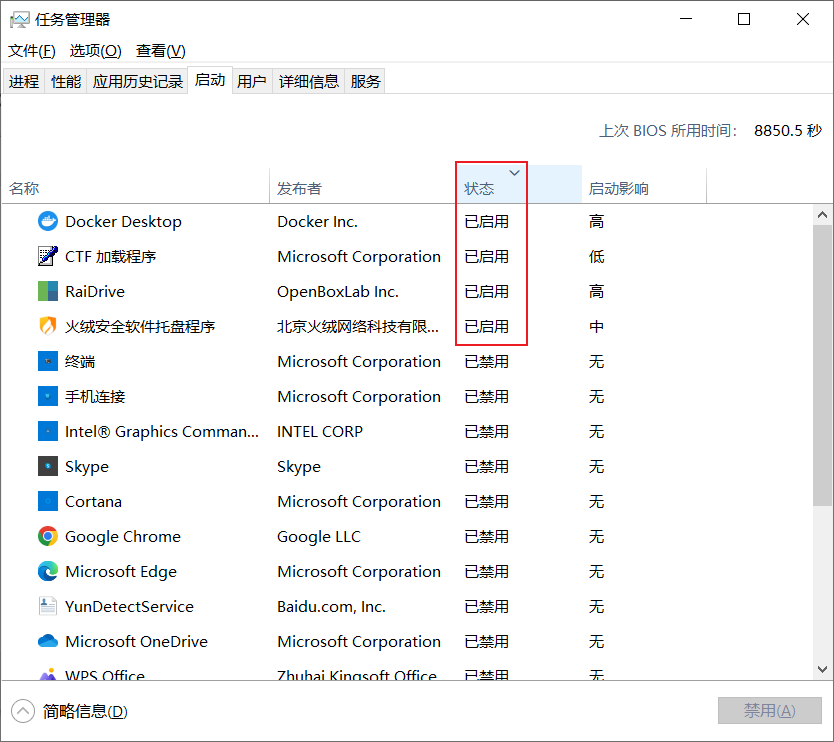Click 中 impact for 火绒安全软件托盘程序
This screenshot has width=834, height=742.
[x=596, y=326]
